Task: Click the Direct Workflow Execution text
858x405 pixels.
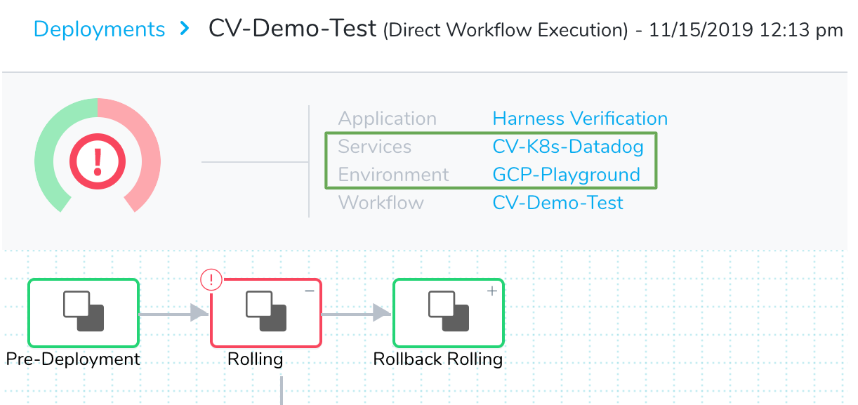Action: coord(506,31)
